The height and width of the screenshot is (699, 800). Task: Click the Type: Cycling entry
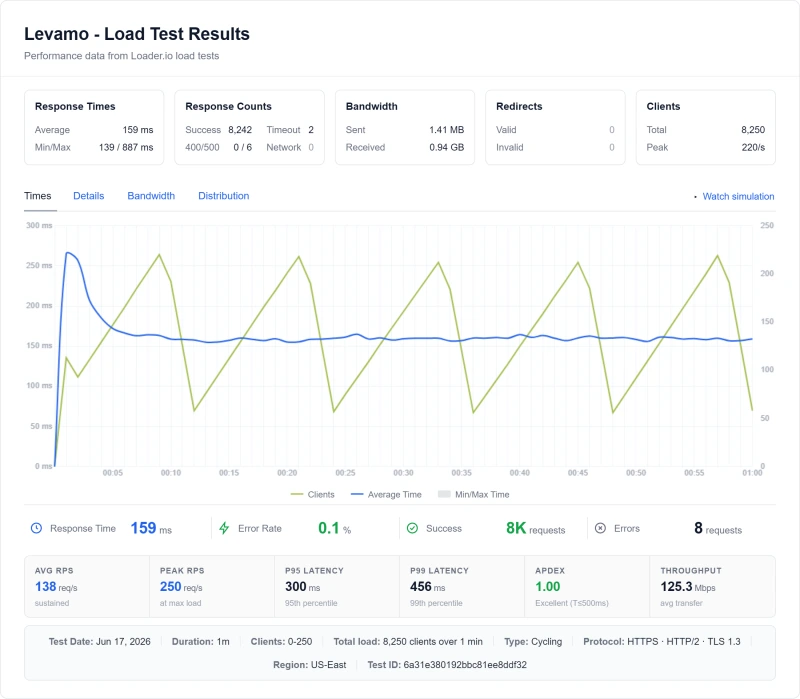[533, 641]
